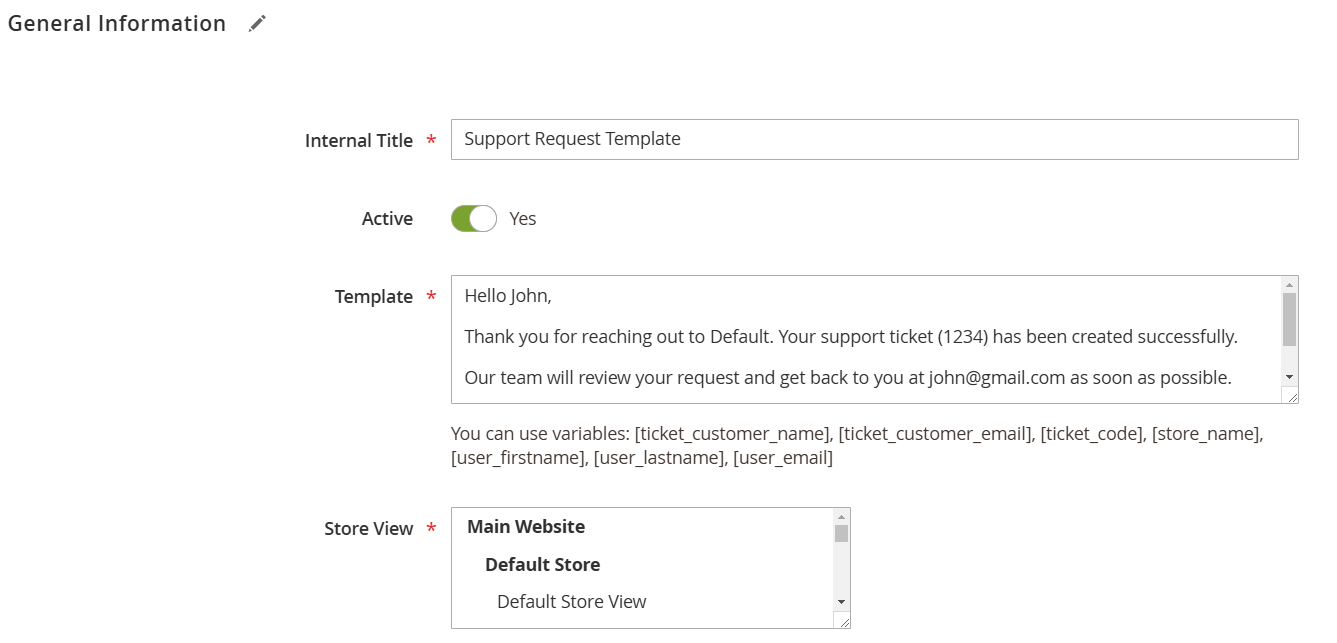
Task: Select Default Store in Store View list
Action: click(543, 565)
